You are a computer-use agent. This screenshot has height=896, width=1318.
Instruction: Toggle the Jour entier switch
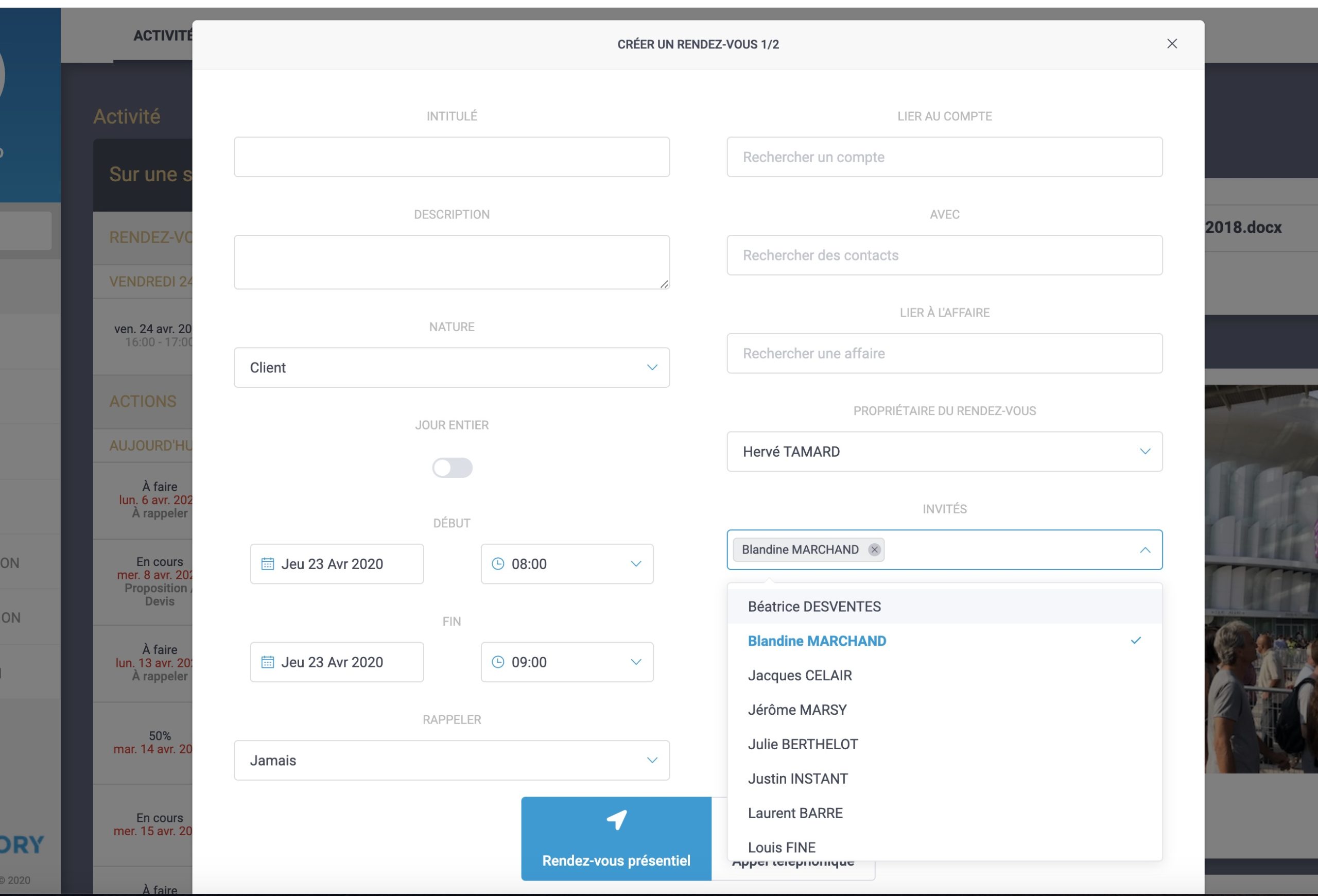[x=452, y=468]
